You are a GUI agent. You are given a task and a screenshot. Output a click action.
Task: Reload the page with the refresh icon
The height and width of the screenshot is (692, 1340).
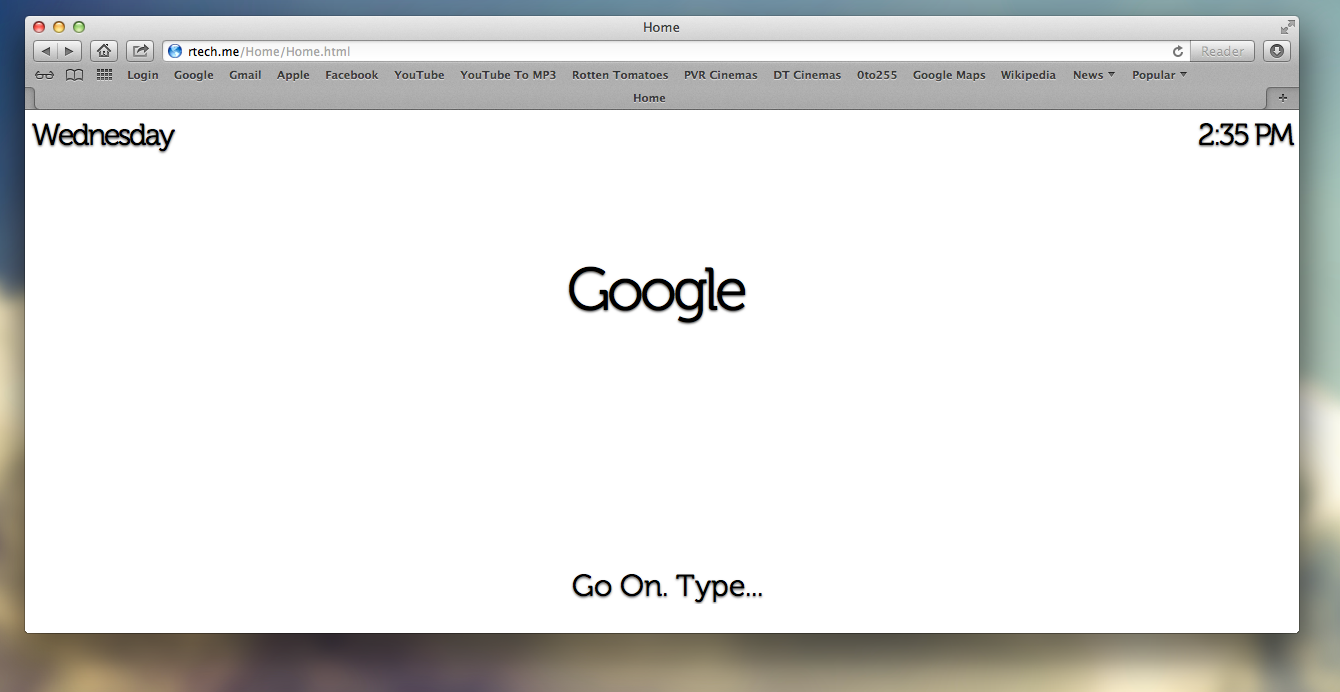(x=1178, y=51)
